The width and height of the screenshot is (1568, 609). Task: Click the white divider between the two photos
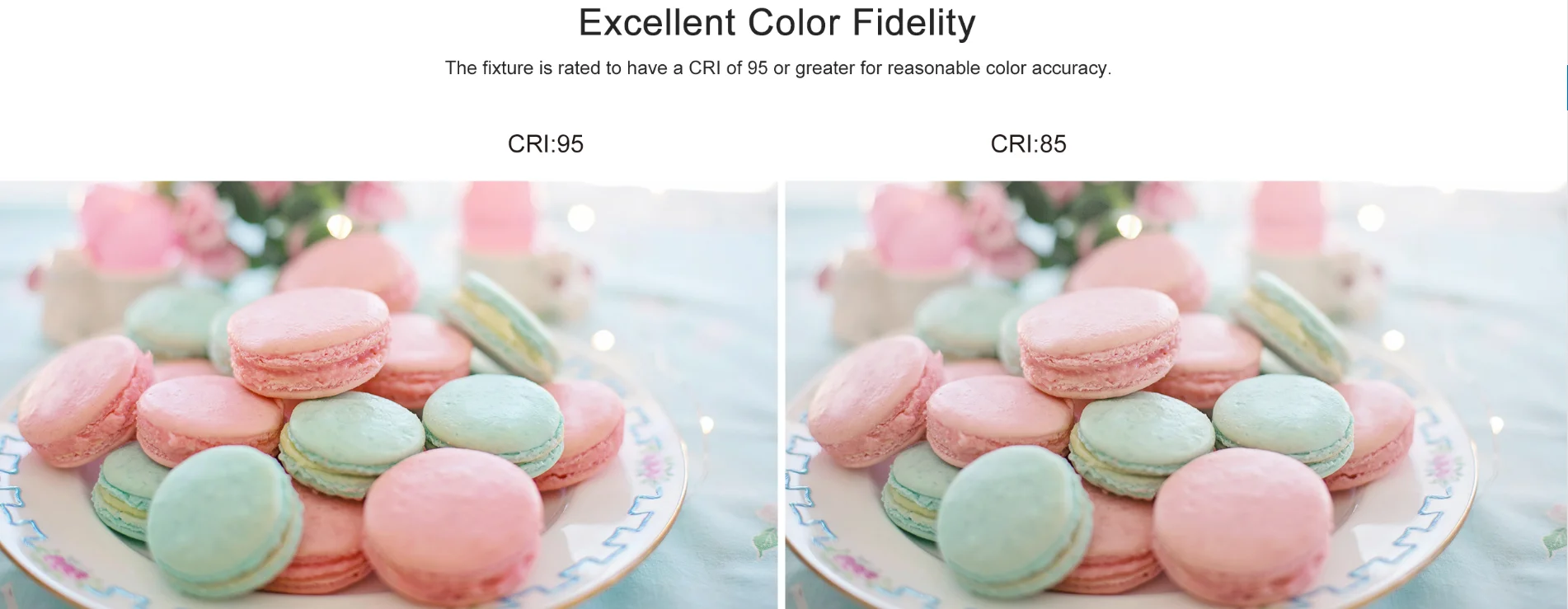[782, 395]
